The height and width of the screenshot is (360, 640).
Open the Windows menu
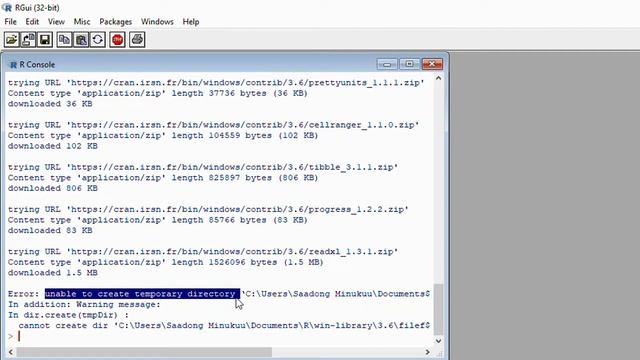(x=157, y=22)
